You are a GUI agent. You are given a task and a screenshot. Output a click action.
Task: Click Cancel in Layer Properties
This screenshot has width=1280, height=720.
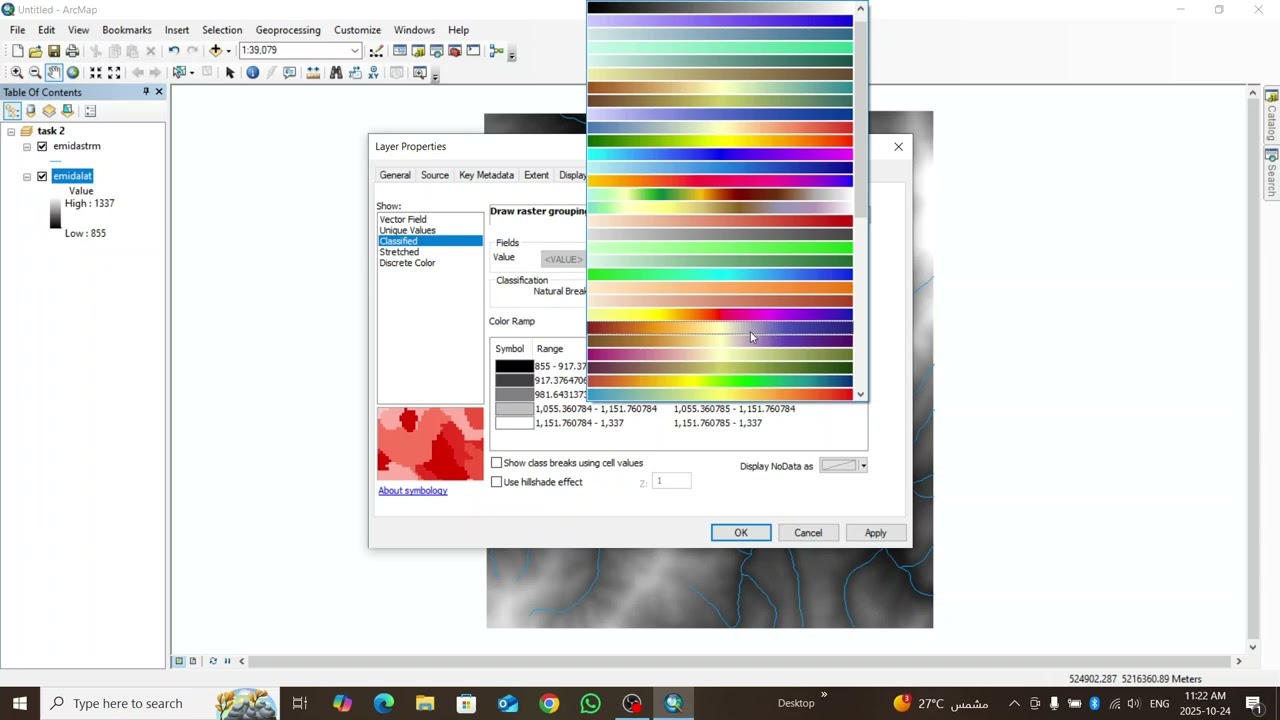[808, 533]
